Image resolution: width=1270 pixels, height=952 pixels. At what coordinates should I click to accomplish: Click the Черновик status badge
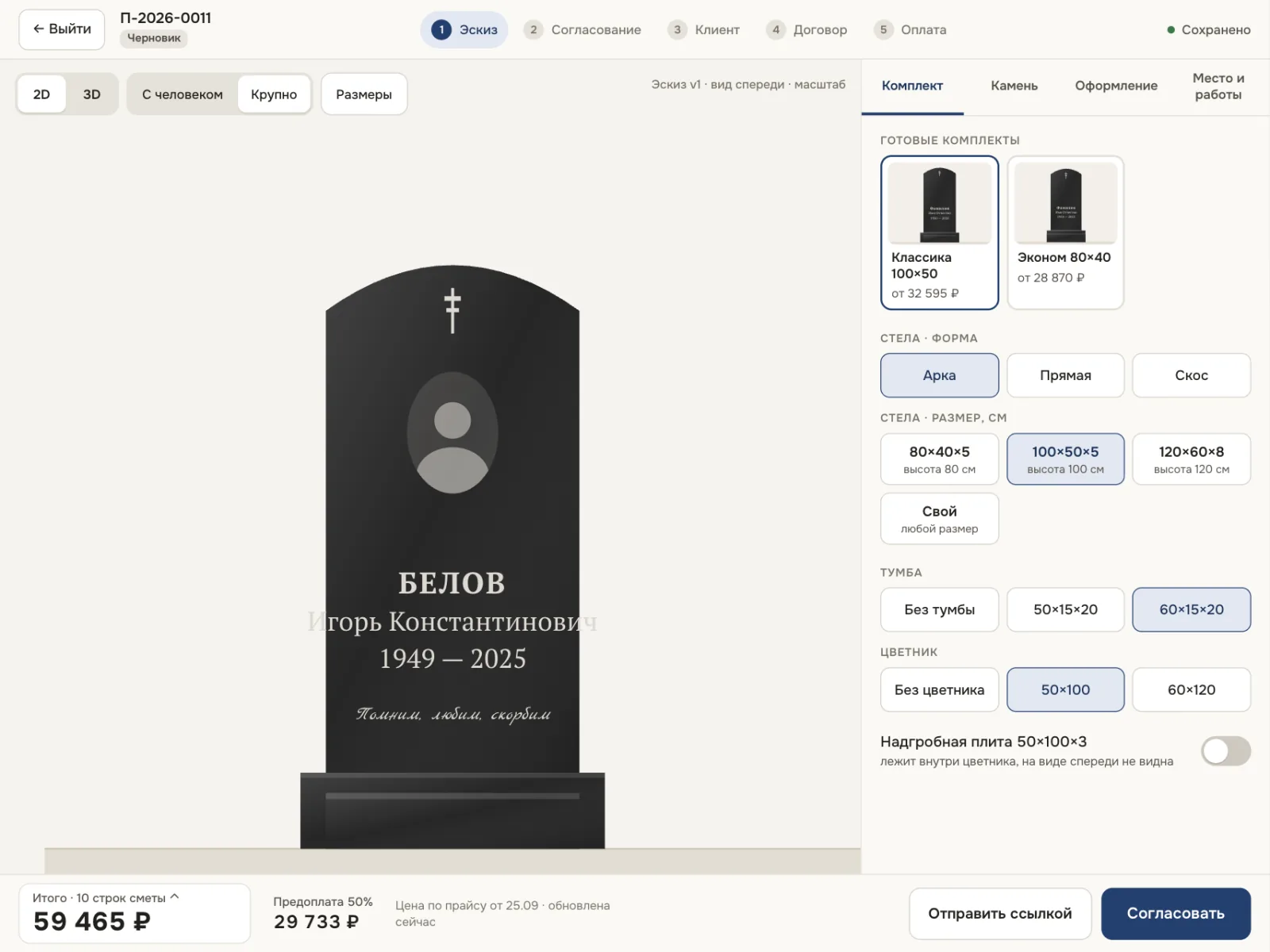(154, 38)
